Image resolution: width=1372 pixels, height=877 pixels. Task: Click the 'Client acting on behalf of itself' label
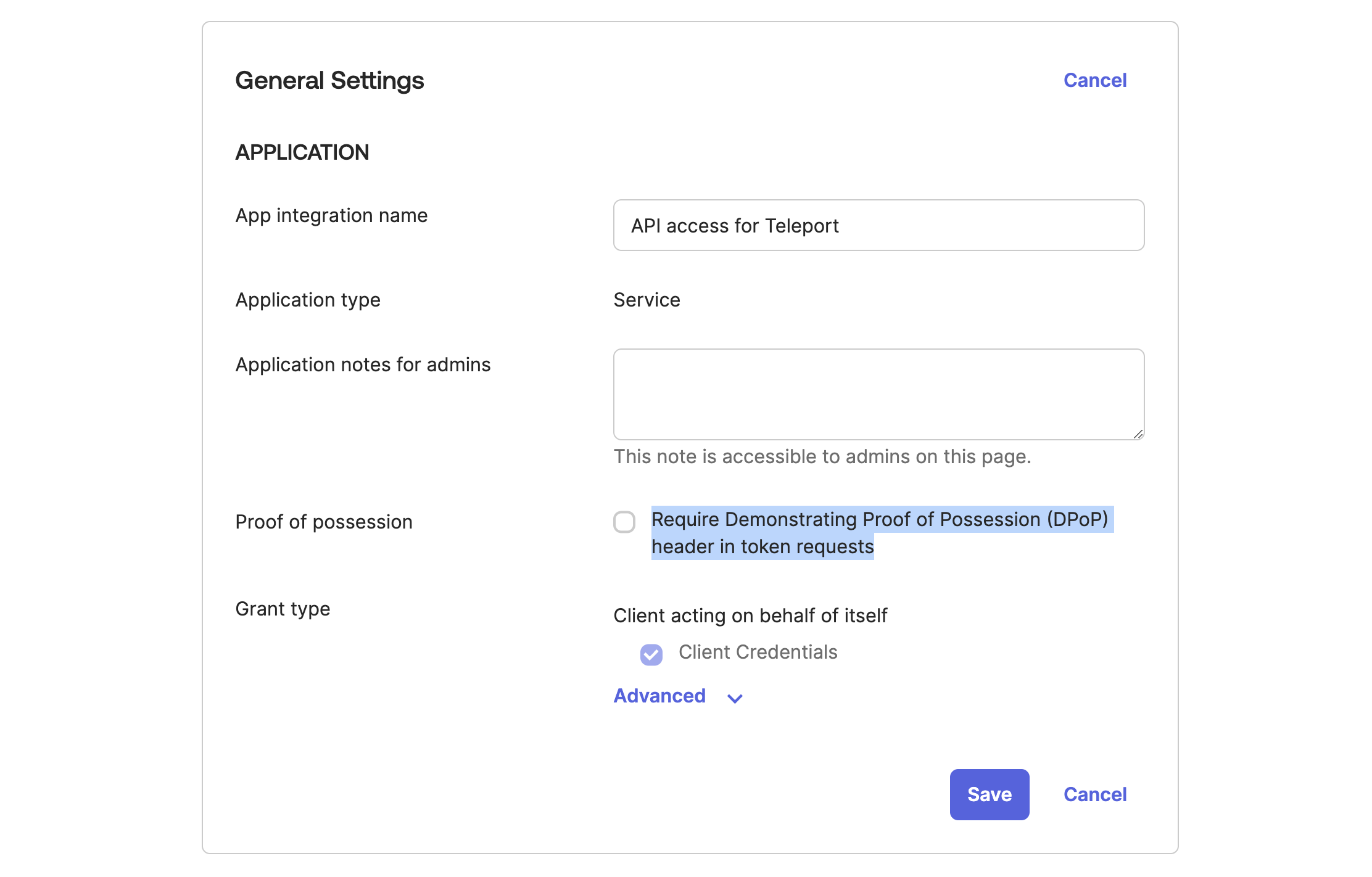pos(750,615)
